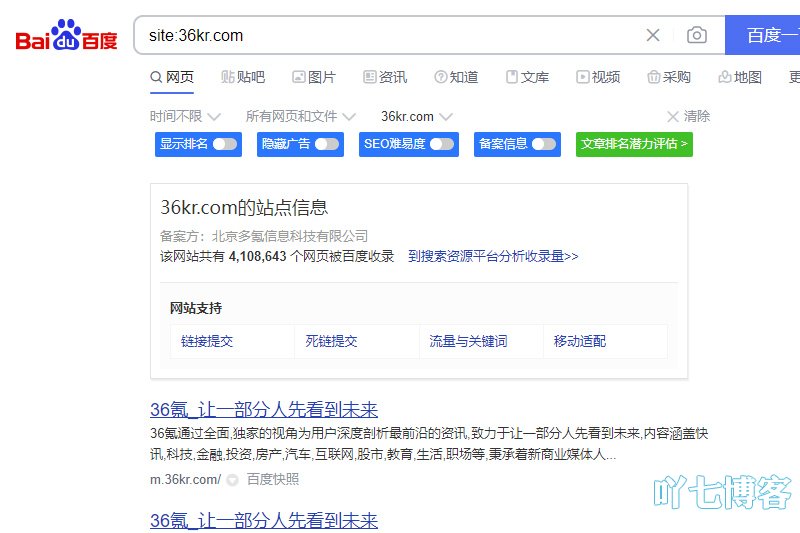Open 到搜索资源平台分析收录量 link
This screenshot has height=533, width=800.
tap(493, 256)
